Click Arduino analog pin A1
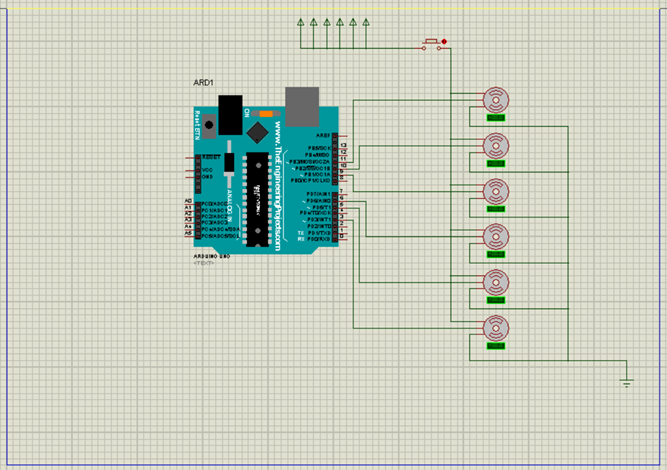 click(192, 210)
